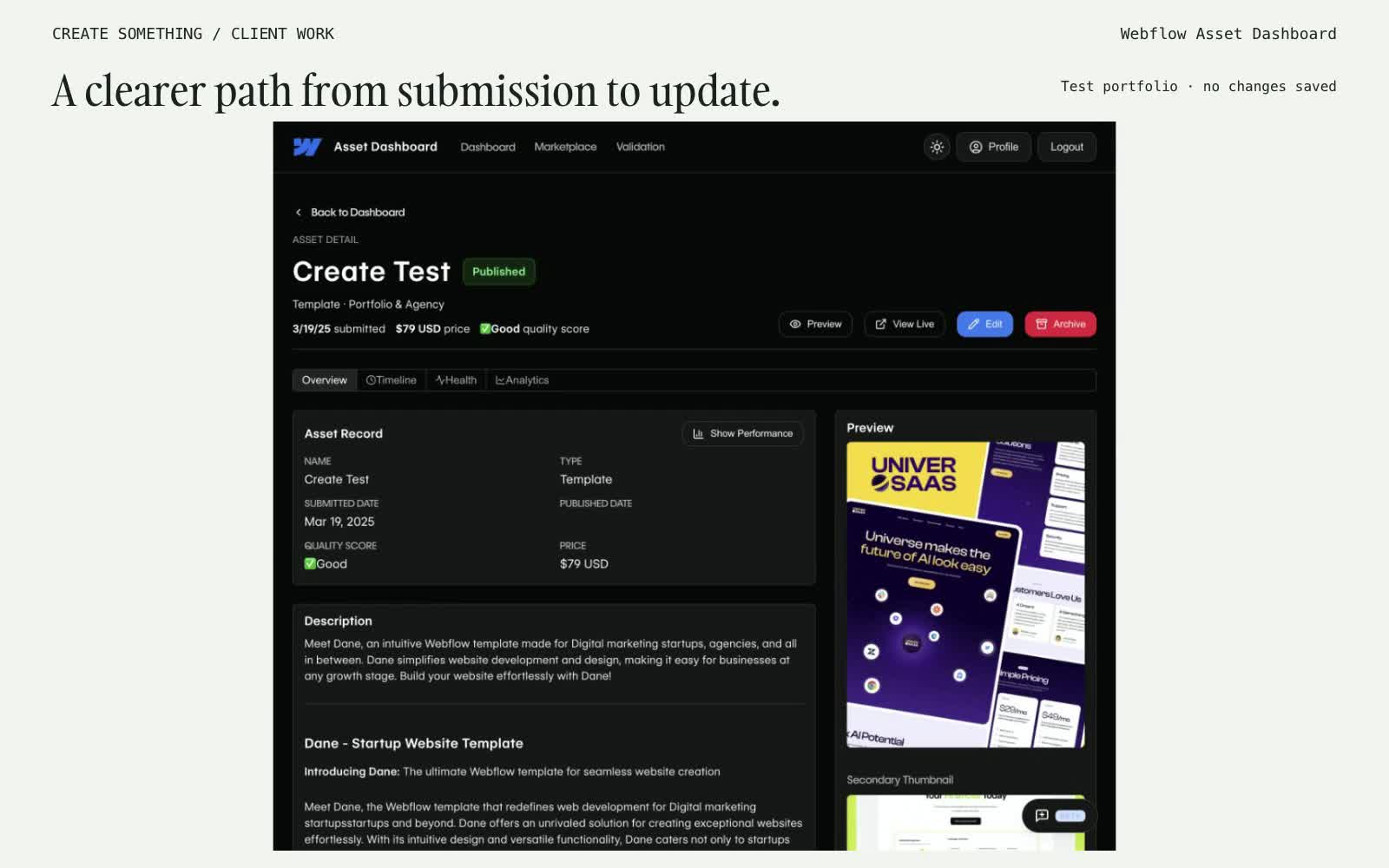Switch to the Analytics tab

[522, 380]
